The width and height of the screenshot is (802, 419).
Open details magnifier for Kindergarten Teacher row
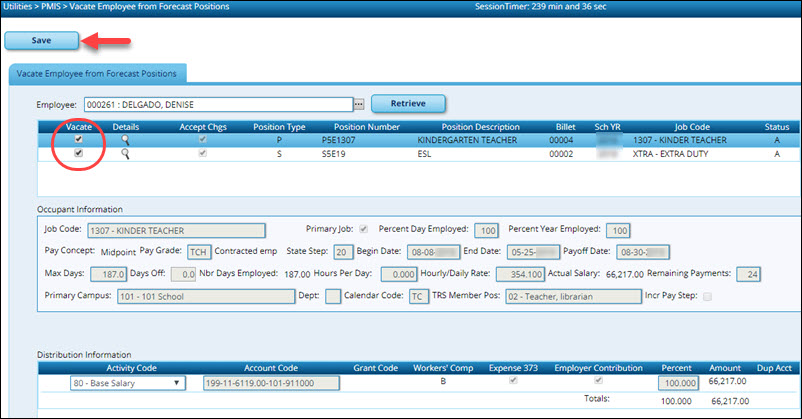click(x=125, y=141)
